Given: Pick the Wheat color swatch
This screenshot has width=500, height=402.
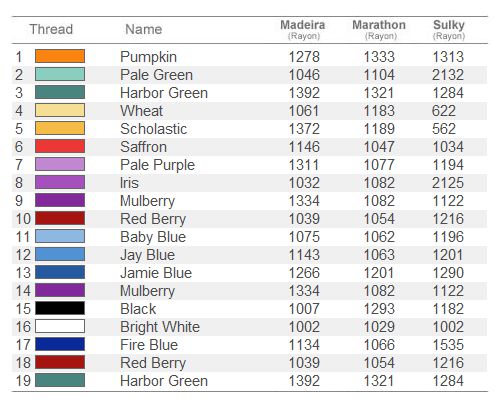Looking at the screenshot, I should (60, 110).
